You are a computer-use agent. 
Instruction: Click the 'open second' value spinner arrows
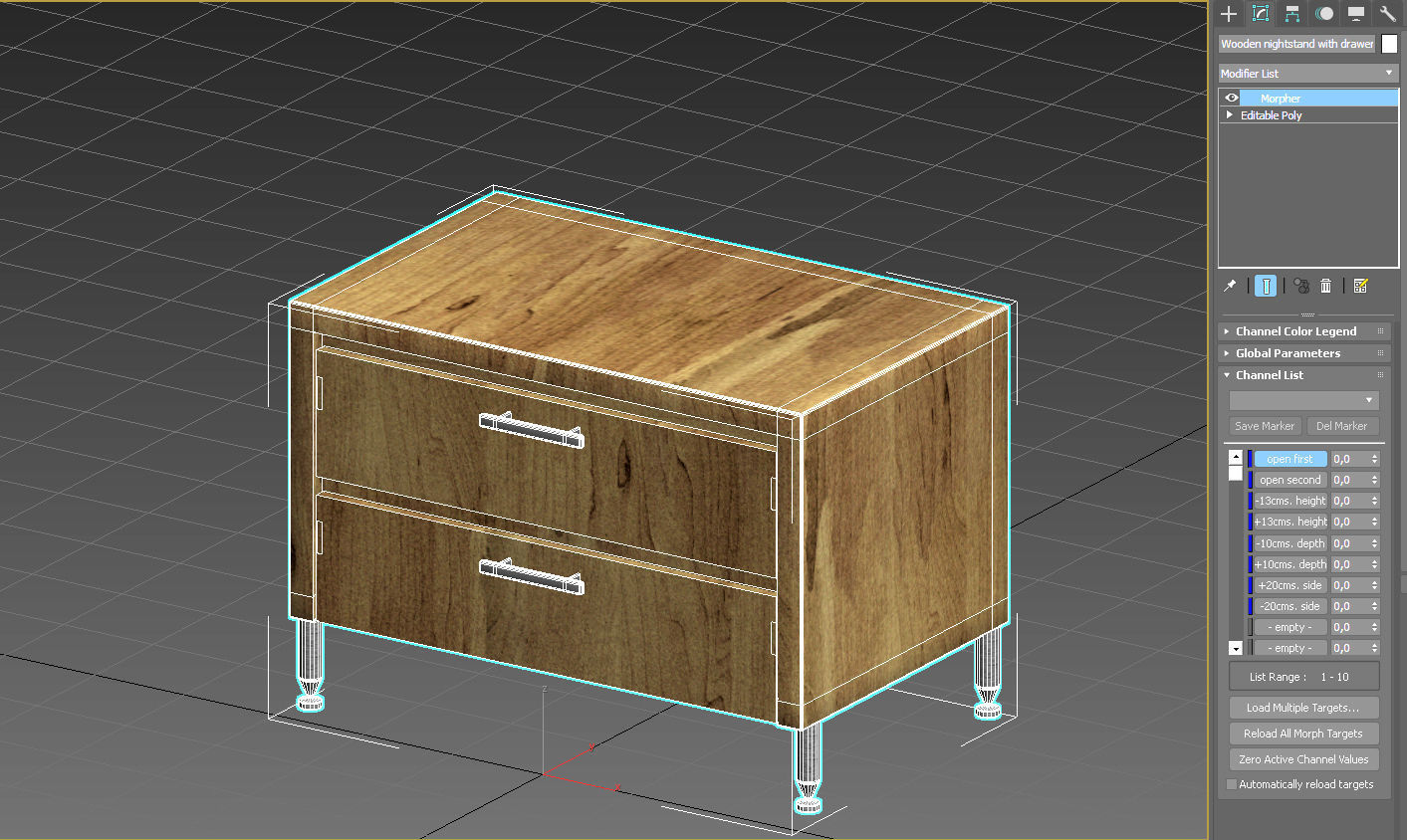pos(1375,480)
